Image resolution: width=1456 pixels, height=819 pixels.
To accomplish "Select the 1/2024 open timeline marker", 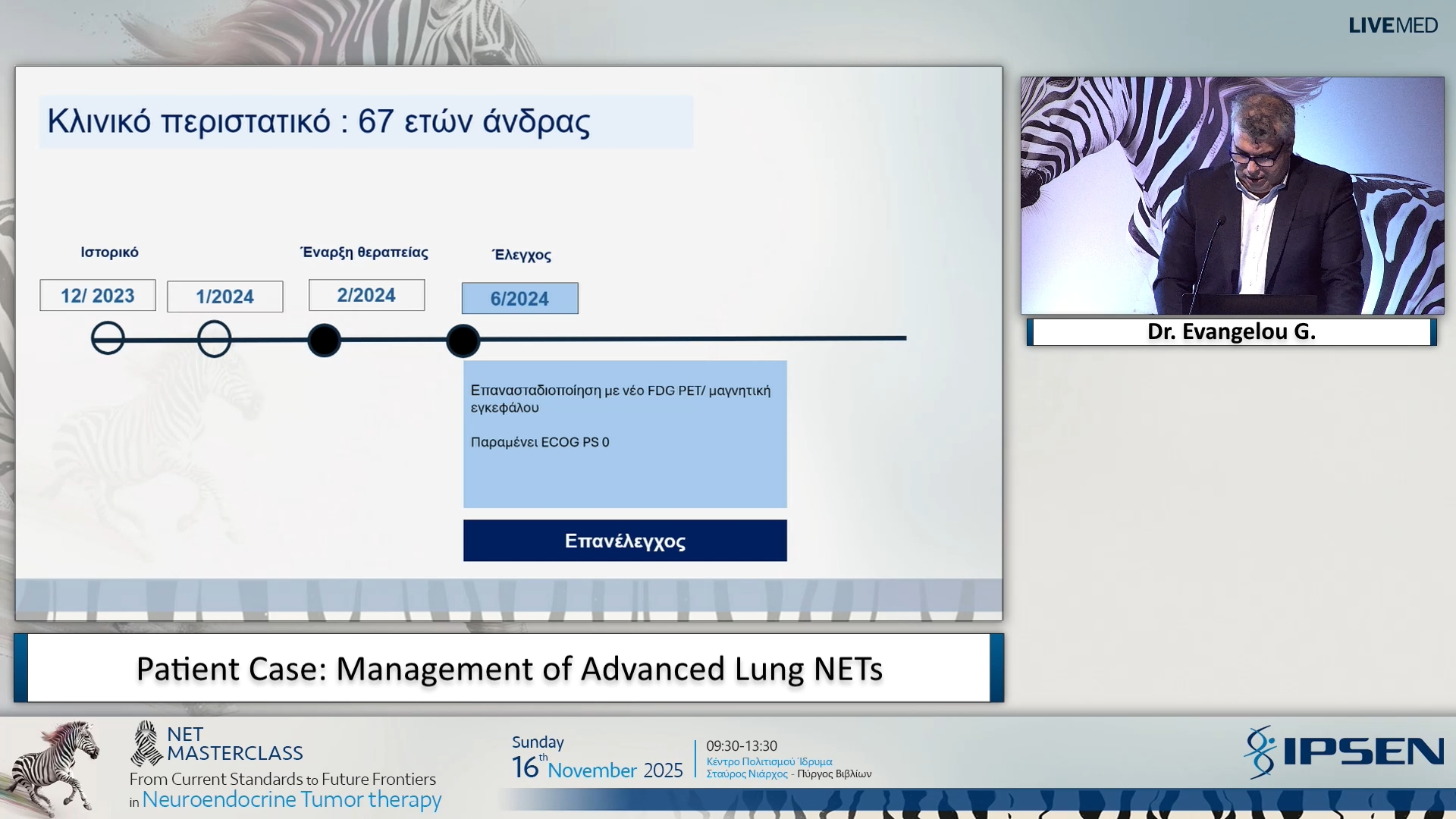I will click(215, 339).
